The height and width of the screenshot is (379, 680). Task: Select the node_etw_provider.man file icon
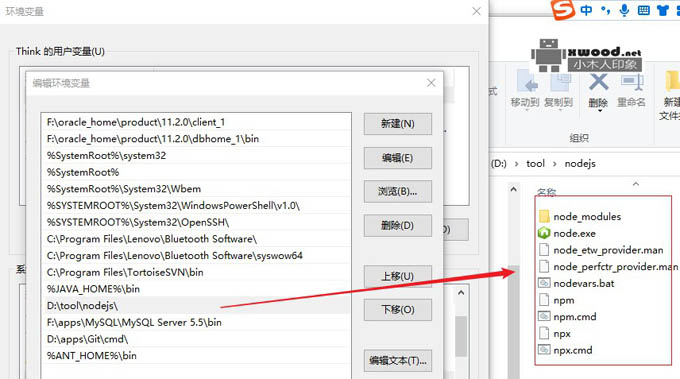pyautogui.click(x=544, y=250)
